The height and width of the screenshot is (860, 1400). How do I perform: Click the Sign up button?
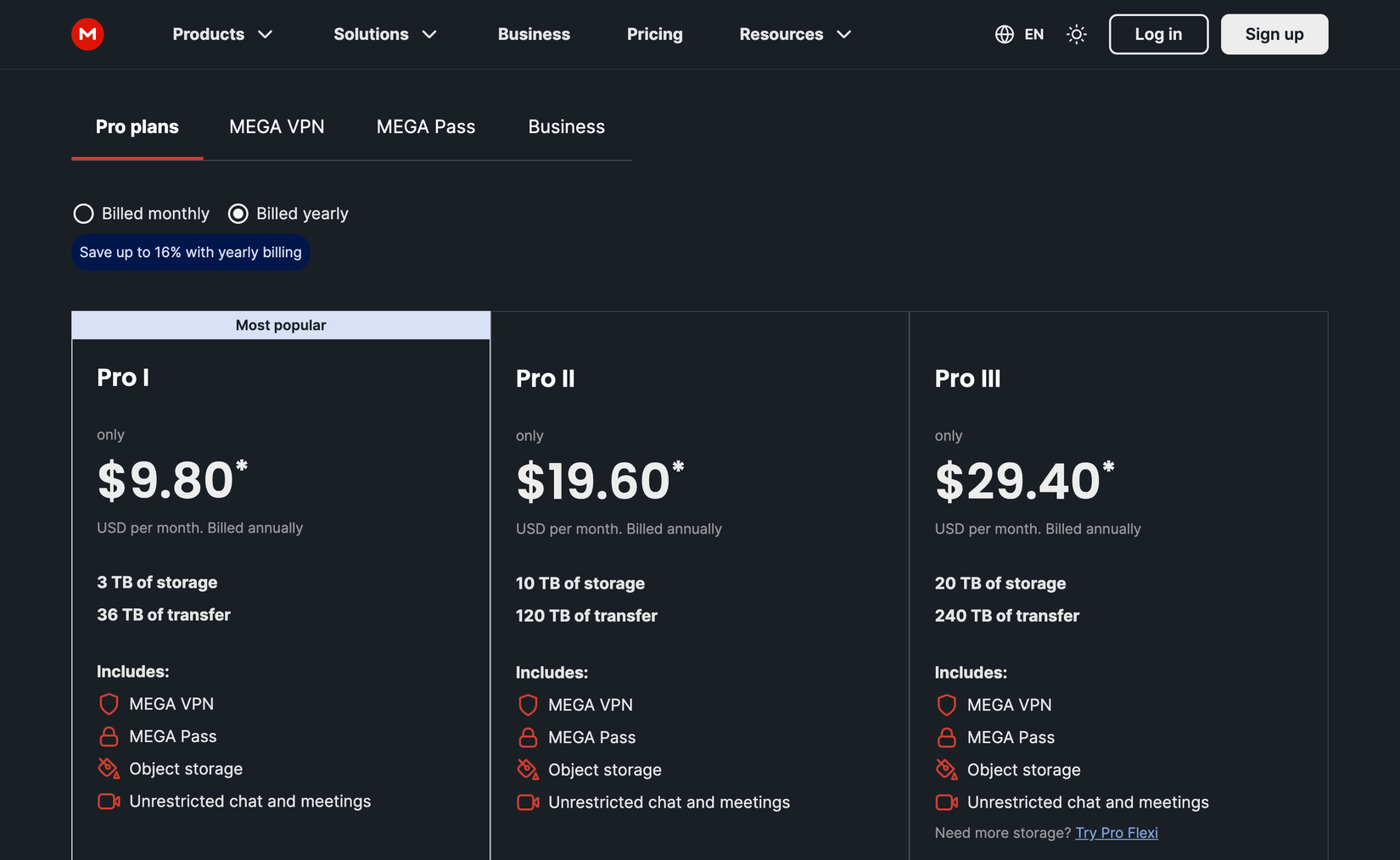(1274, 34)
